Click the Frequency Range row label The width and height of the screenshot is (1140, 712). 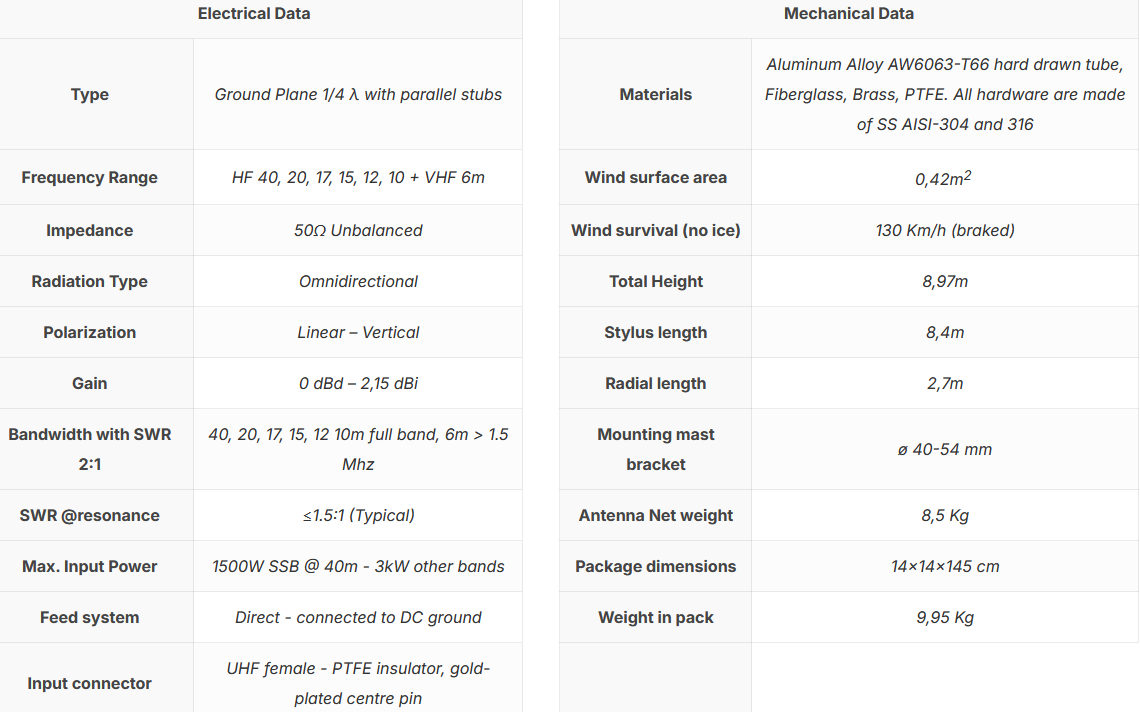click(90, 178)
